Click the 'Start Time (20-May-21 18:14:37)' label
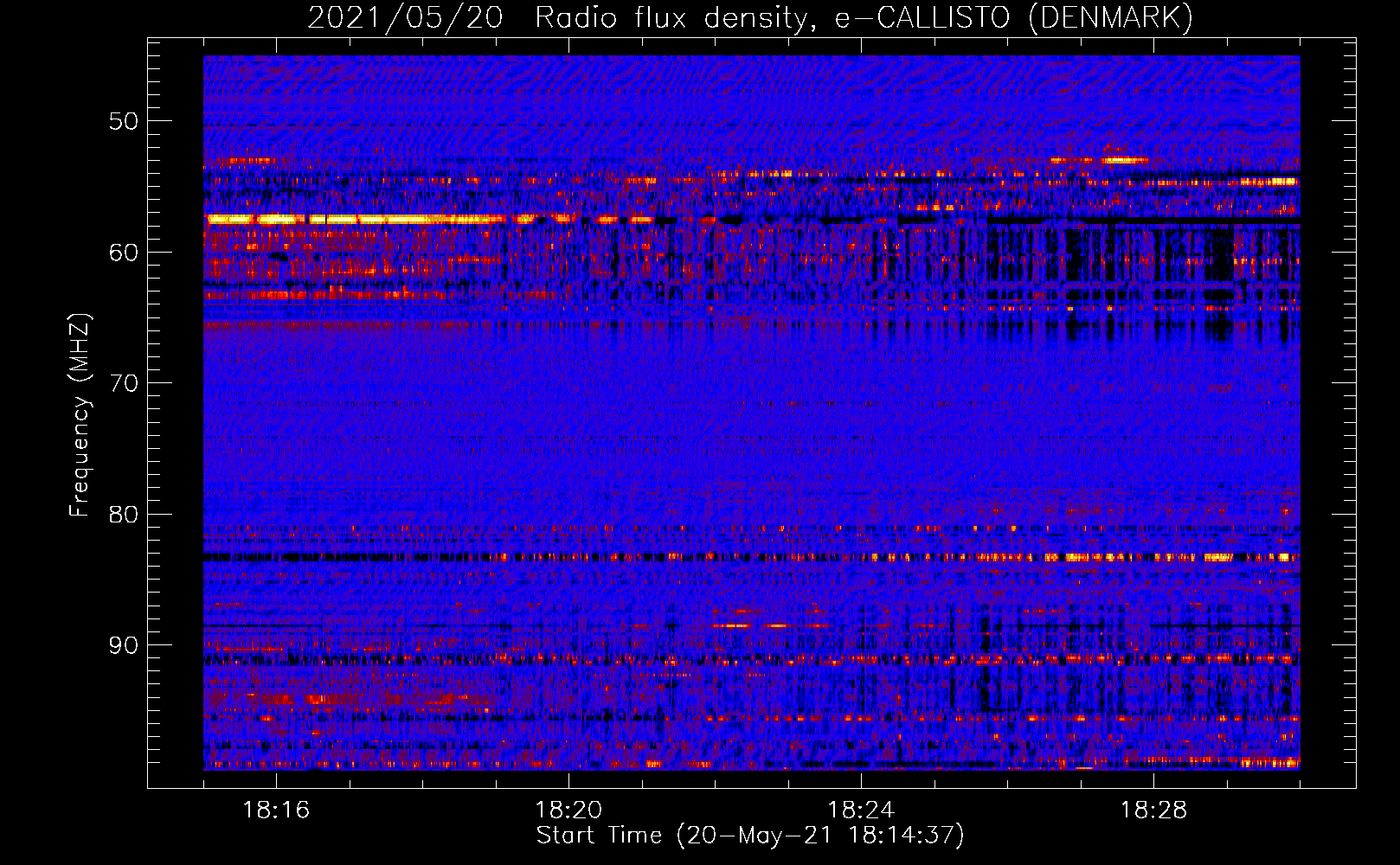1400x865 pixels. click(x=750, y=836)
